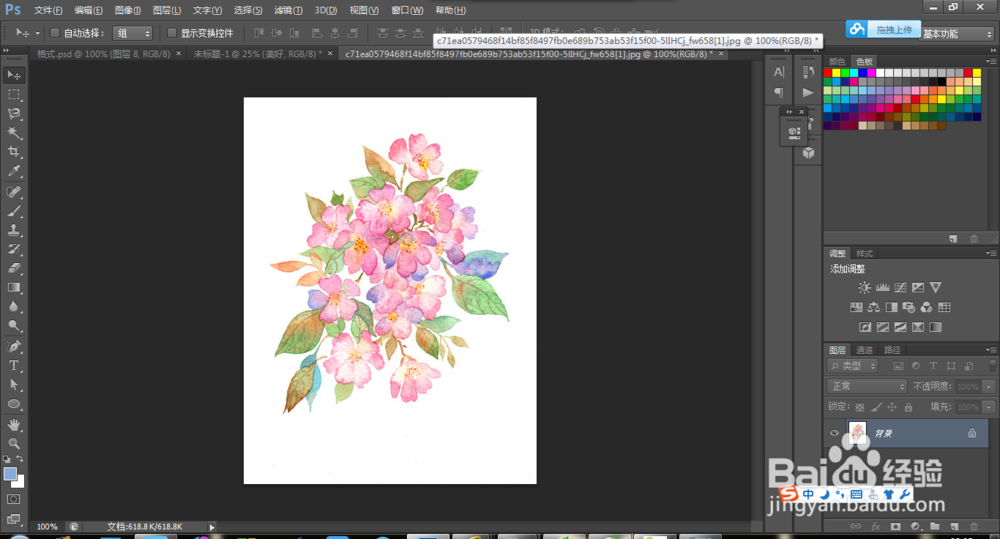Switch to the 样式 styles tab

[864, 253]
